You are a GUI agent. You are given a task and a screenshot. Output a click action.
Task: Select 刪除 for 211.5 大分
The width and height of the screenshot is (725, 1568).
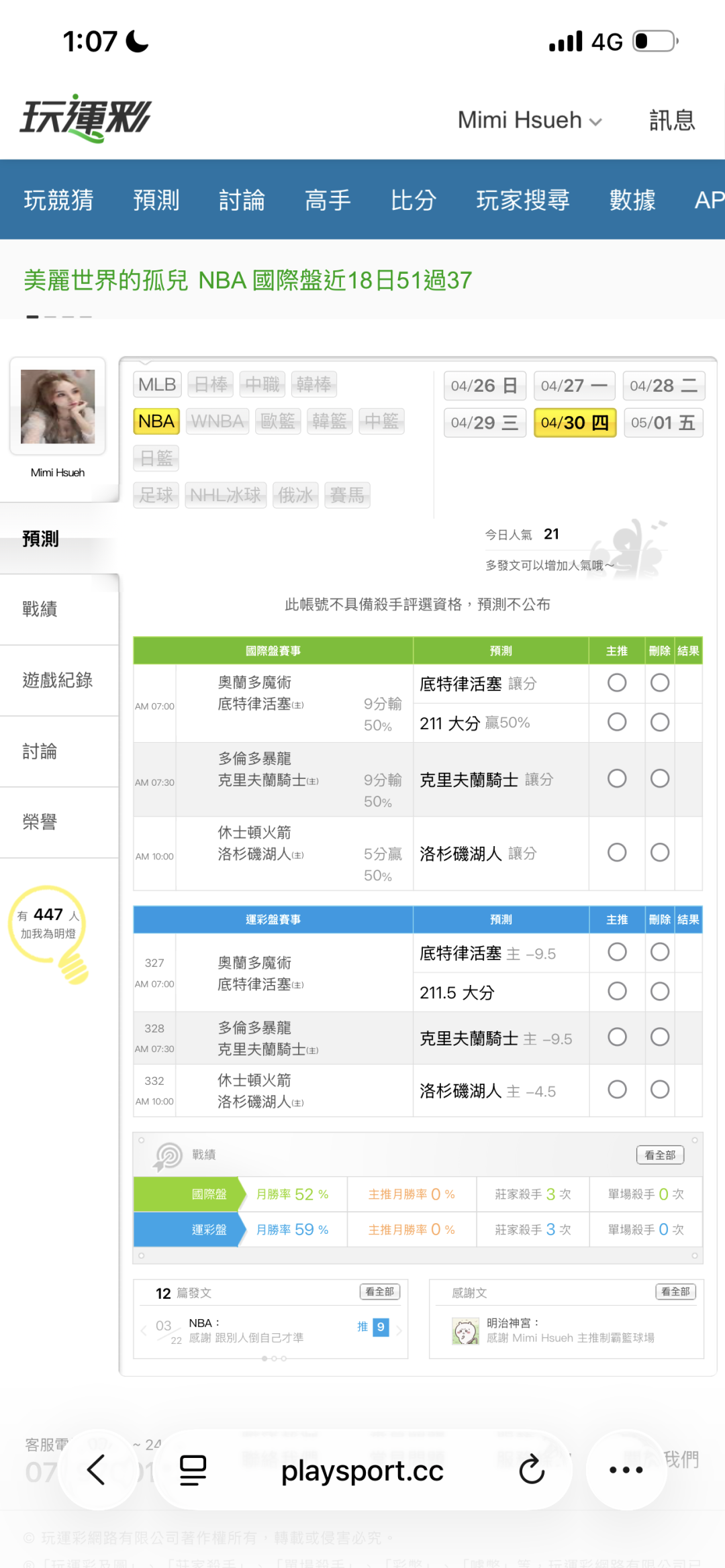pyautogui.click(x=660, y=991)
